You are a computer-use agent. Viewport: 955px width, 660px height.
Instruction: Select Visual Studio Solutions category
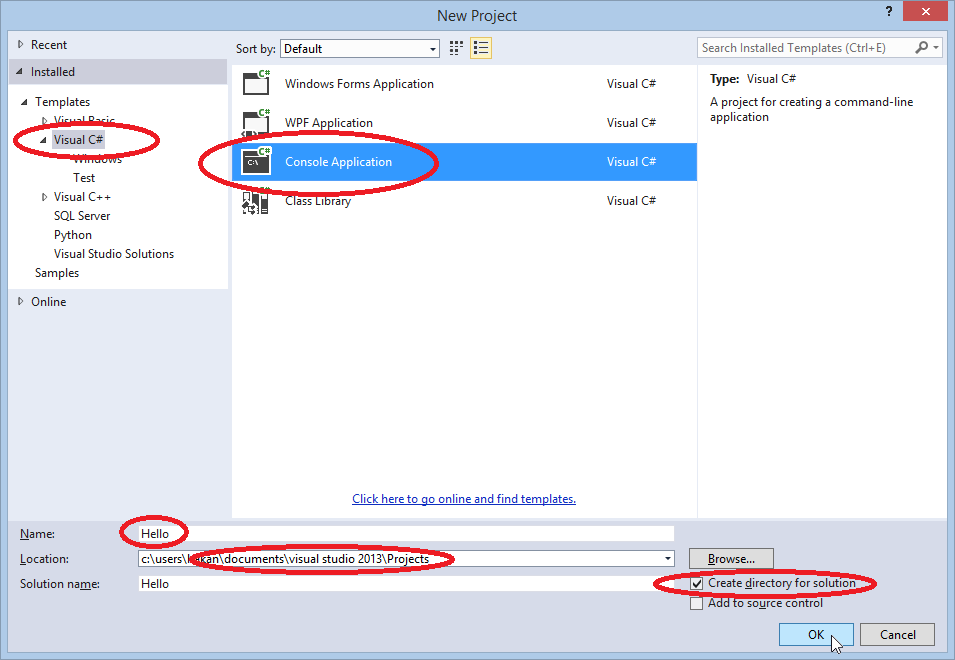click(114, 254)
